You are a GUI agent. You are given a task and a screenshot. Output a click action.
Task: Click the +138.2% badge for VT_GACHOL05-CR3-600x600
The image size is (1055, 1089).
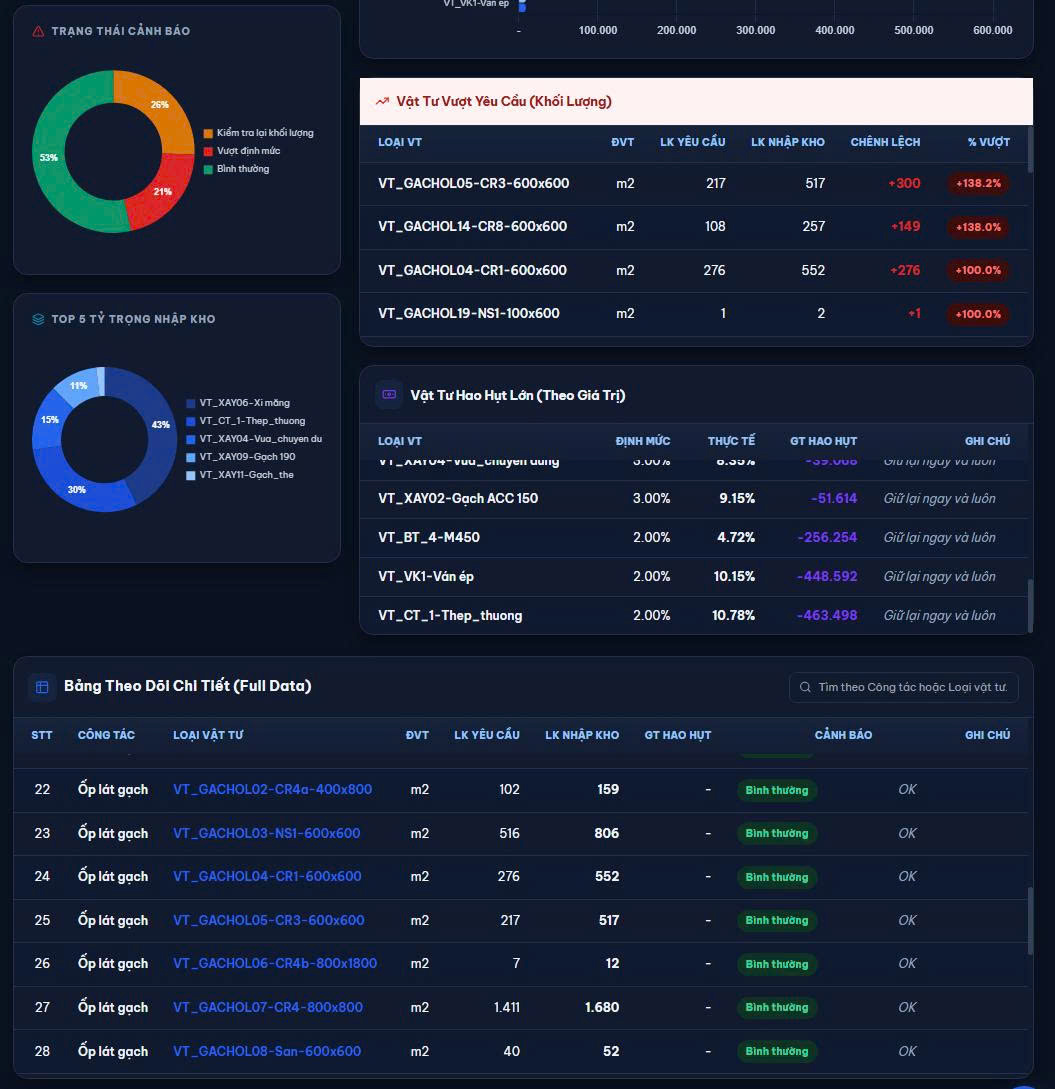[978, 183]
